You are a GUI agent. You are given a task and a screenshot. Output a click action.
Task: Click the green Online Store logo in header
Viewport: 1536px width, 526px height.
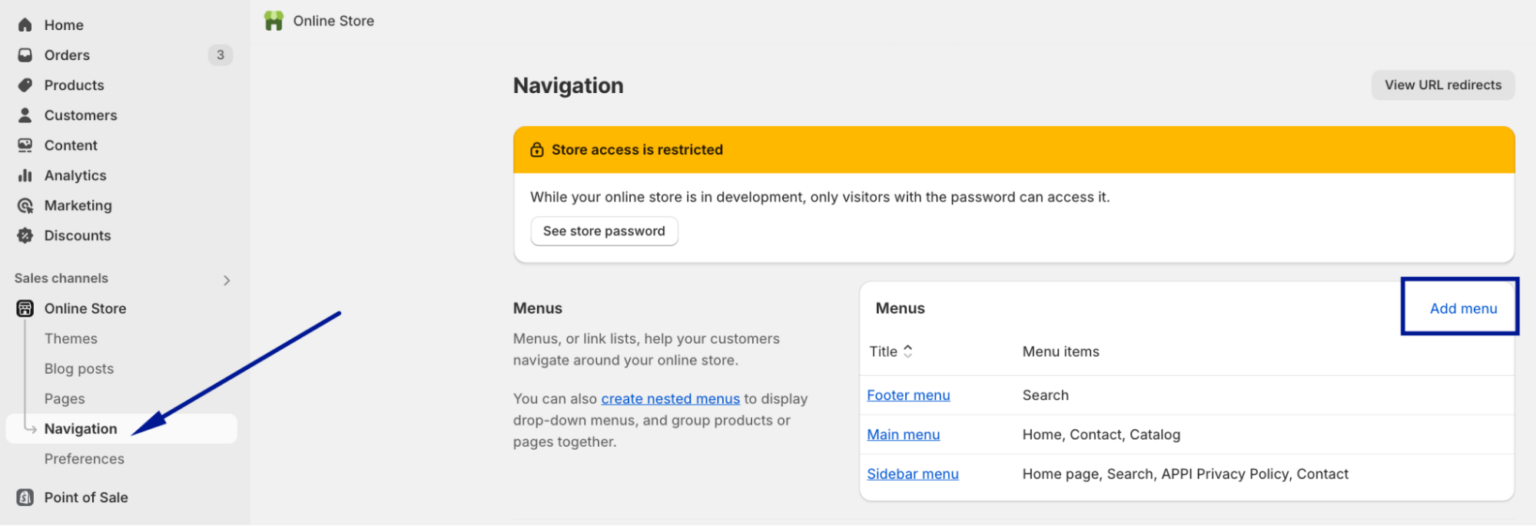(x=273, y=20)
